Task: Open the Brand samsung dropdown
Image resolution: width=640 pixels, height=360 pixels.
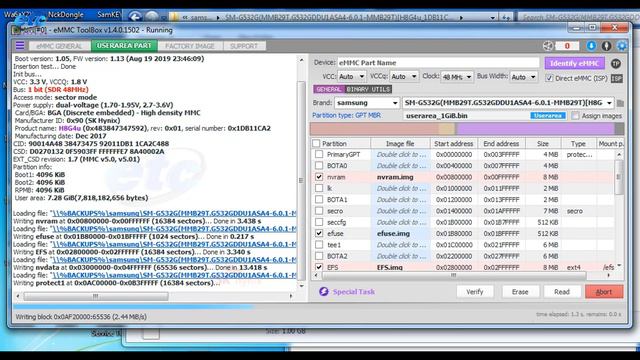Action: (x=367, y=103)
